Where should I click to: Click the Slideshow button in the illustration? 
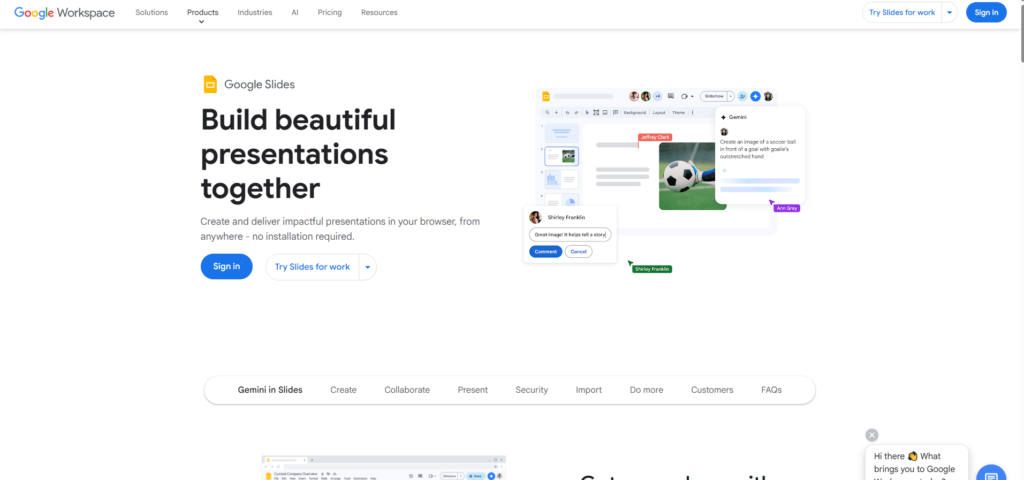714,96
